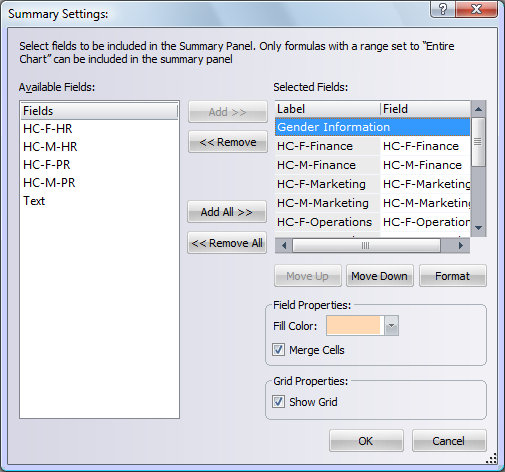Disable the Show Grid checkbox
The width and height of the screenshot is (505, 472).
click(x=278, y=402)
